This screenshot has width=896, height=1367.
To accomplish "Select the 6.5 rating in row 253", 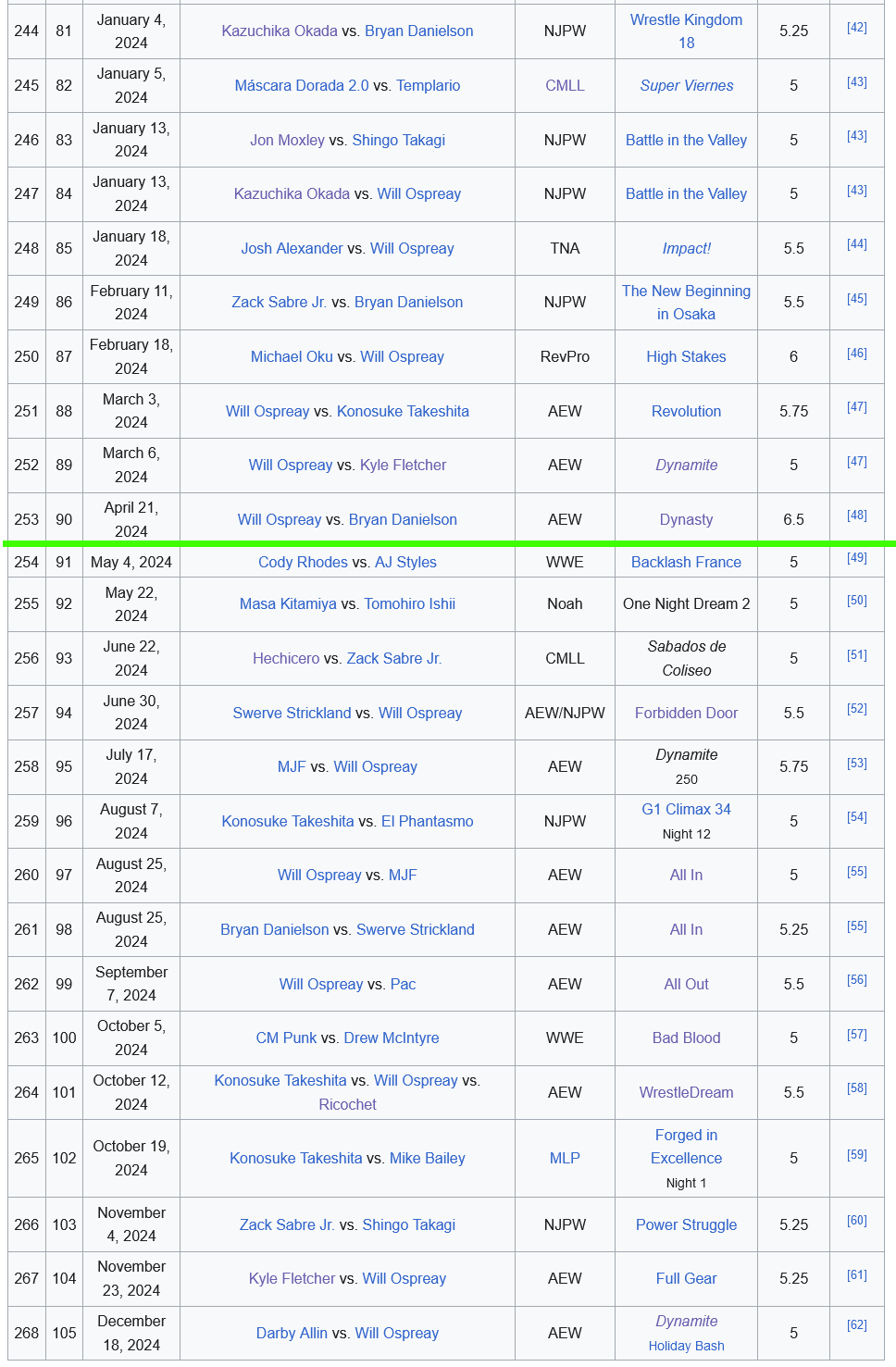I will tap(793, 519).
